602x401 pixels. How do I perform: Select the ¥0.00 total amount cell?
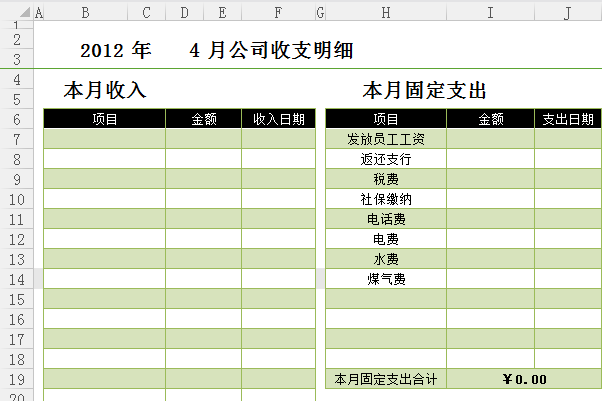click(524, 379)
